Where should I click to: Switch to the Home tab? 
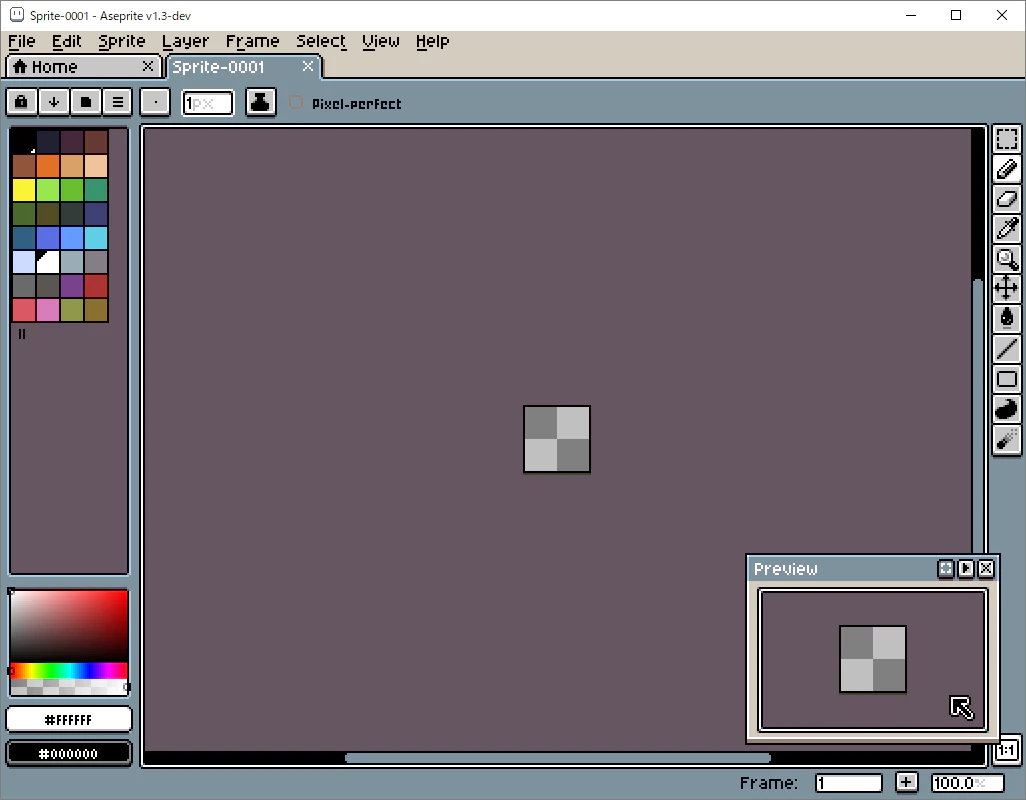coord(82,67)
